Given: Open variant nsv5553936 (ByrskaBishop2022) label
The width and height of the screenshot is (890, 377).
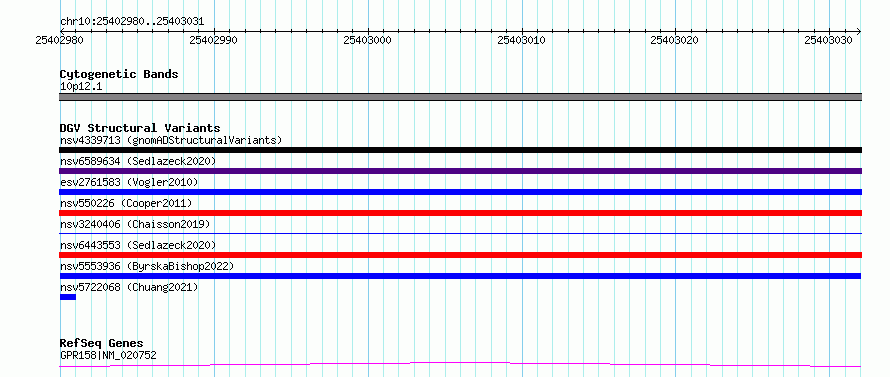Looking at the screenshot, I should point(147,266).
